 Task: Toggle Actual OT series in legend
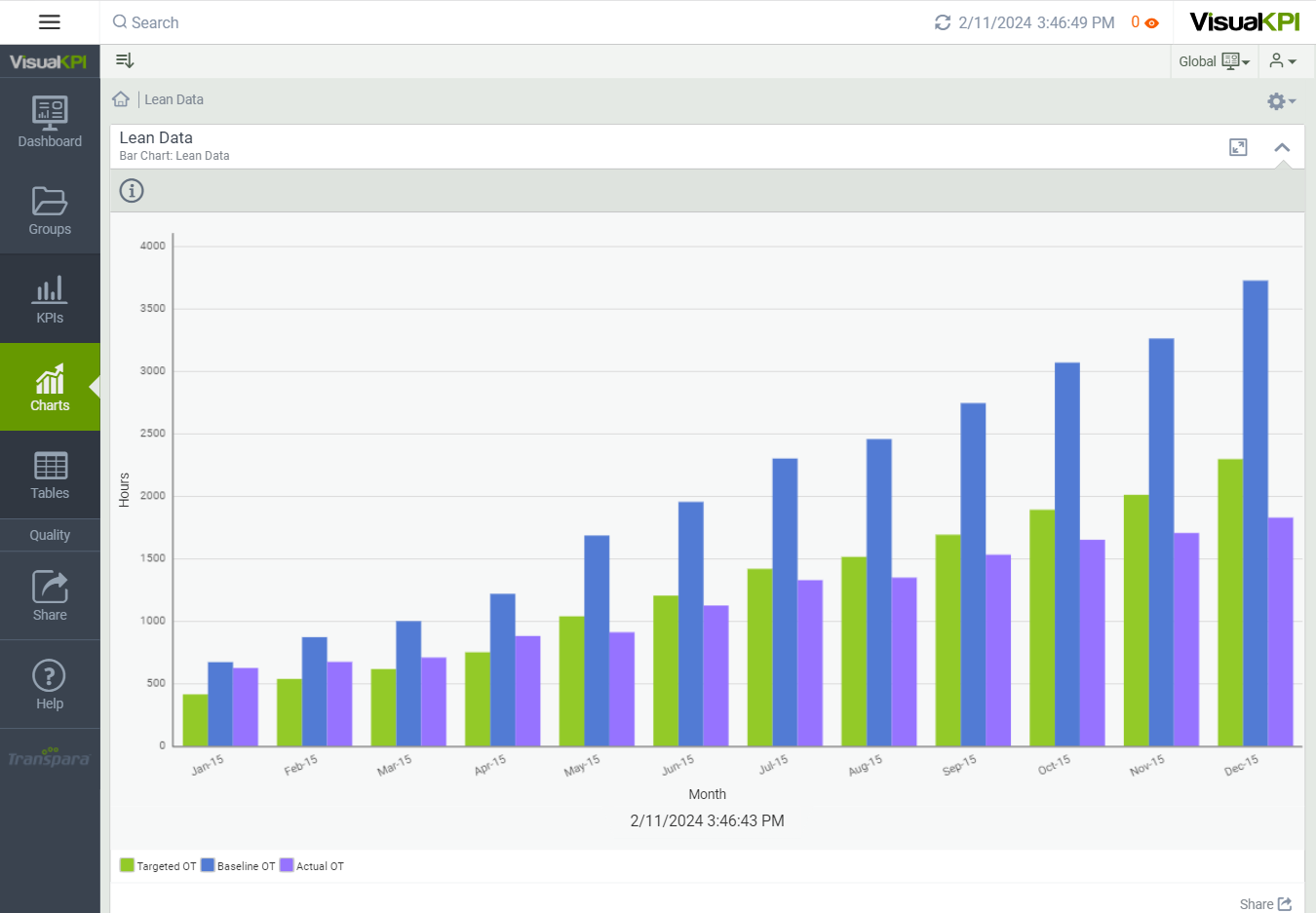312,865
